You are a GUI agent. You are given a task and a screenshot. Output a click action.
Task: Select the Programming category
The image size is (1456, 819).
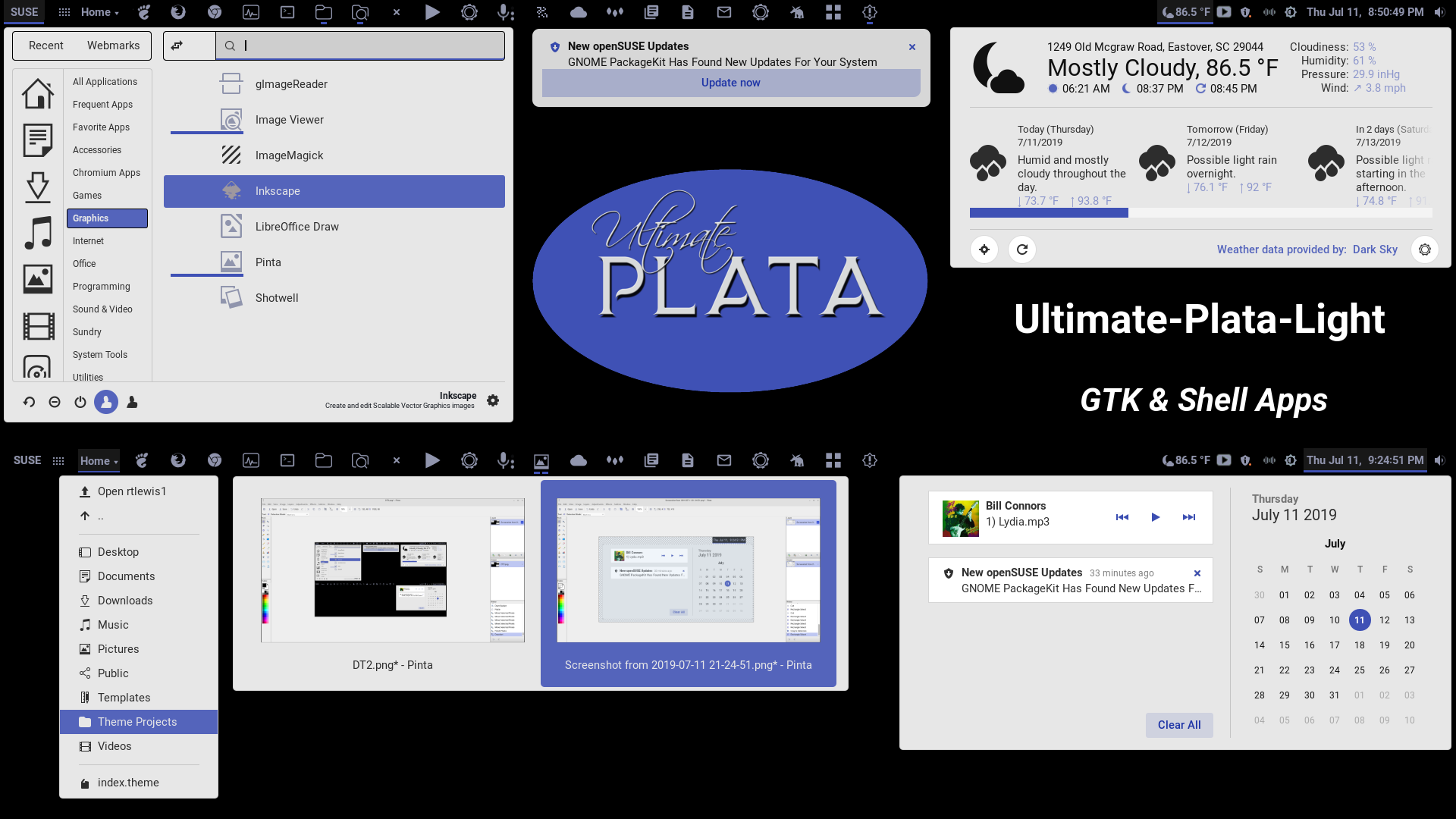coord(102,287)
